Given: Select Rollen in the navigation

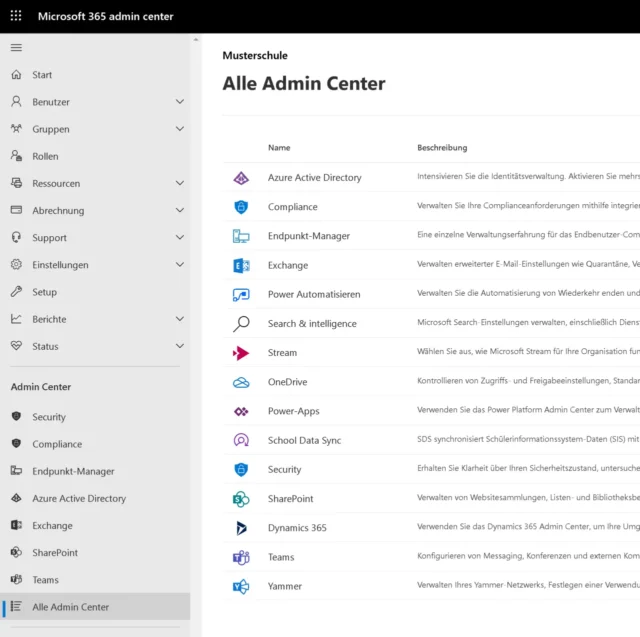Looking at the screenshot, I should pyautogui.click(x=45, y=156).
